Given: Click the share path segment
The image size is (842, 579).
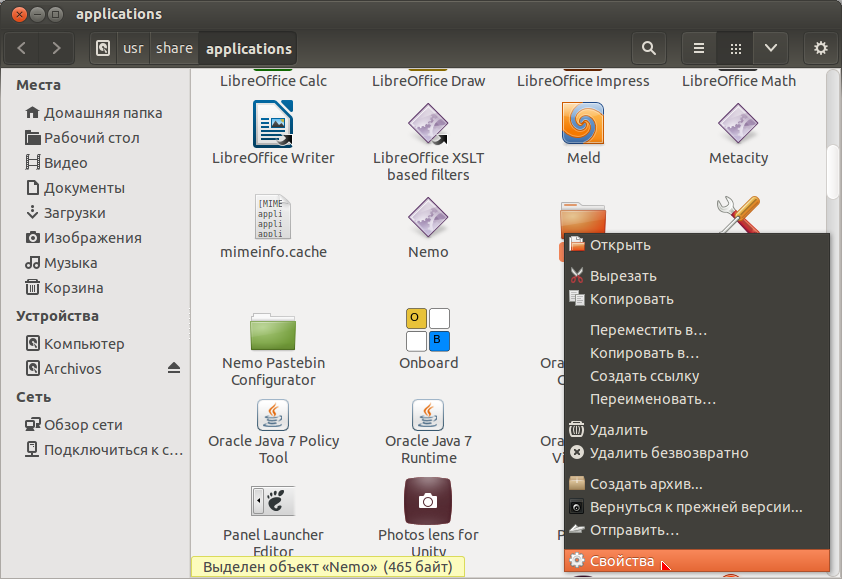Looking at the screenshot, I should (x=174, y=48).
